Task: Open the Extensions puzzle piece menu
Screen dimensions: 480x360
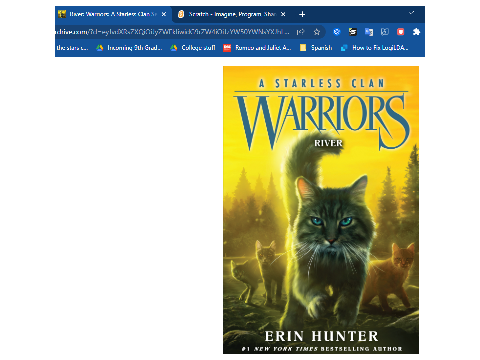Action: coord(416,32)
